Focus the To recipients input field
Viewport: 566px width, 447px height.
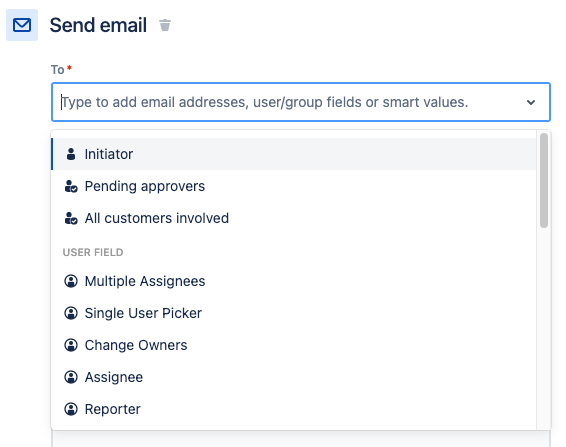291,102
